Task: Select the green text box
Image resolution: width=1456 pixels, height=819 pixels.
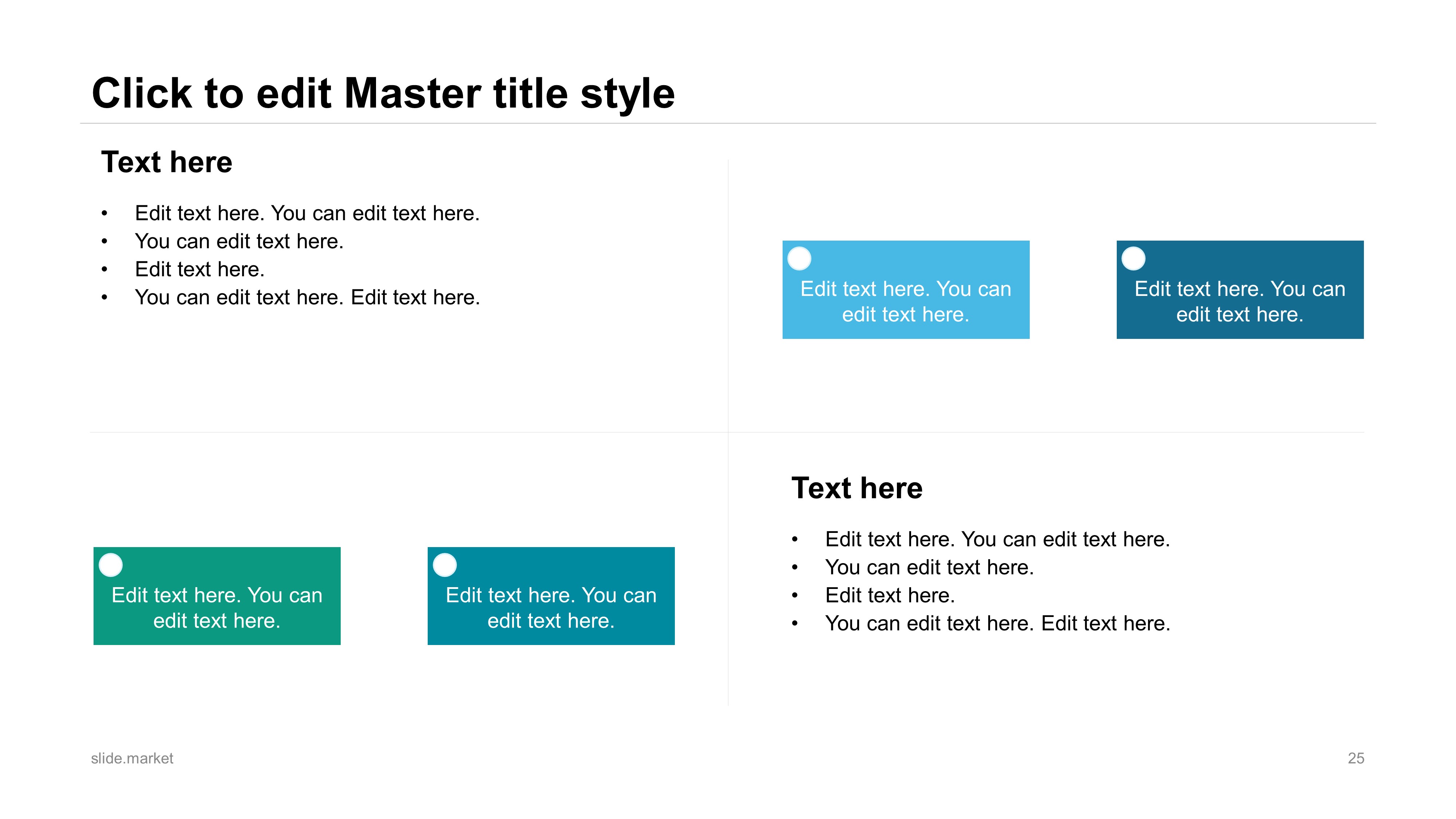Action: (217, 596)
